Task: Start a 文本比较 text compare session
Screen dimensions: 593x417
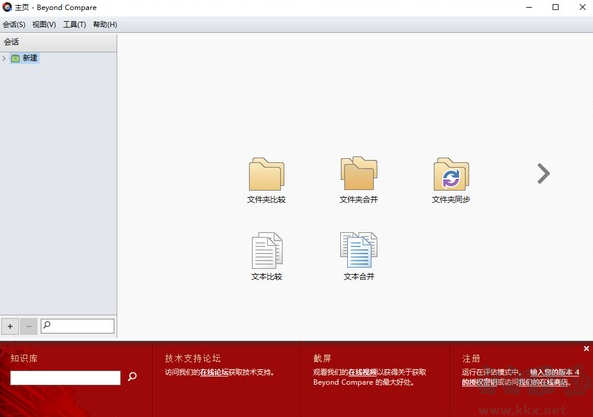Action: (267, 256)
